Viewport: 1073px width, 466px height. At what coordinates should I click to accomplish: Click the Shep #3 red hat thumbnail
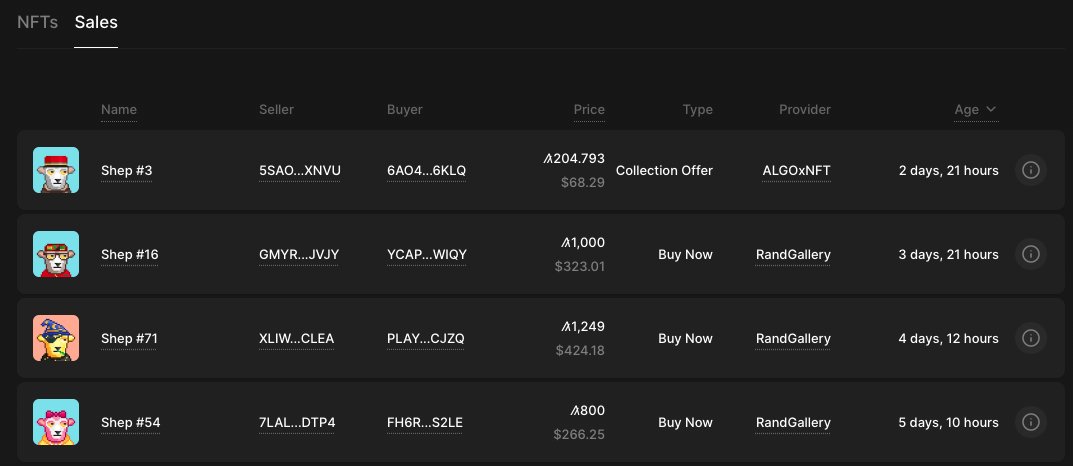(56, 170)
